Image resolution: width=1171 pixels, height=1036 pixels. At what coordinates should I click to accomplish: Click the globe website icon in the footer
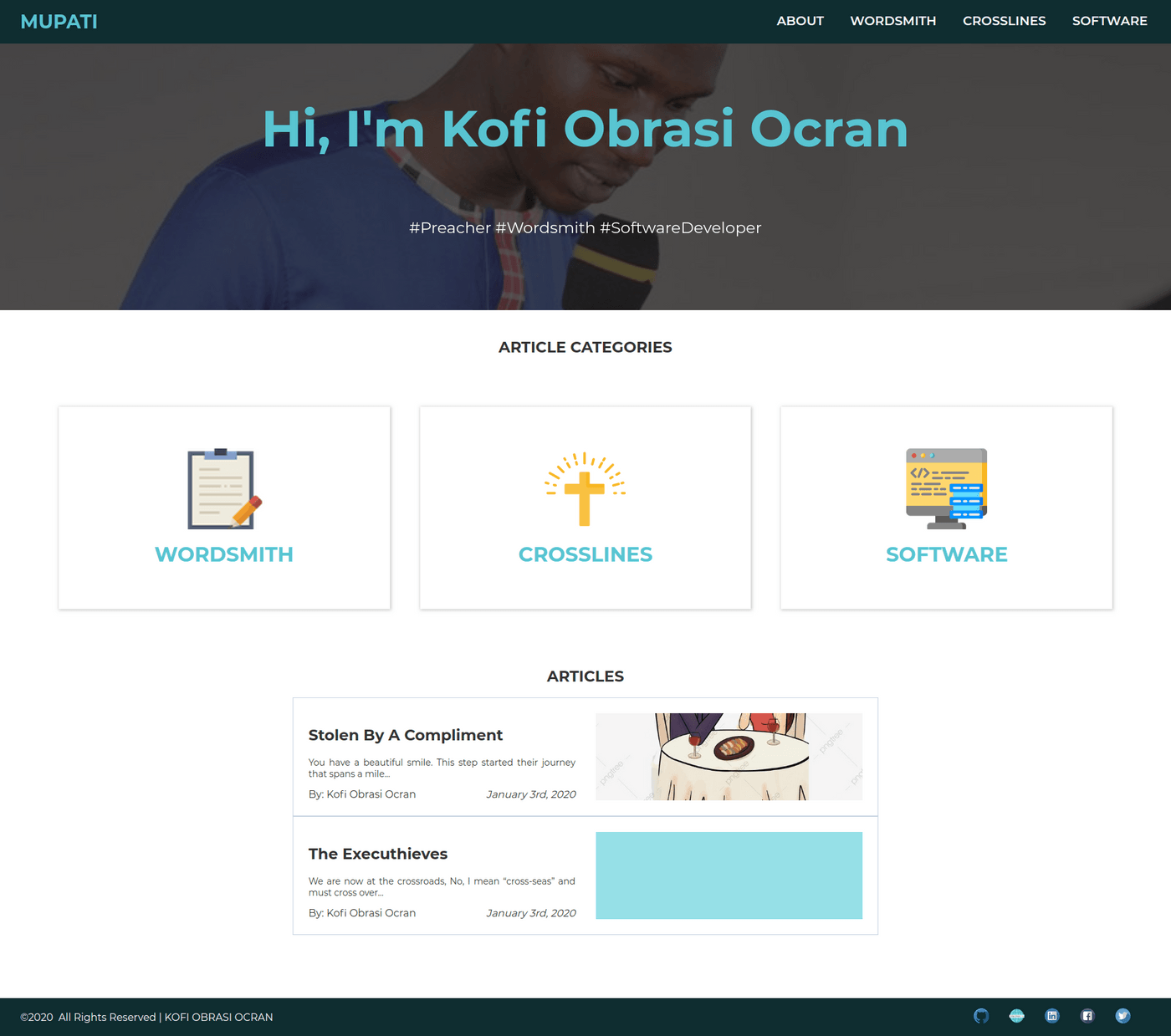(1016, 1015)
